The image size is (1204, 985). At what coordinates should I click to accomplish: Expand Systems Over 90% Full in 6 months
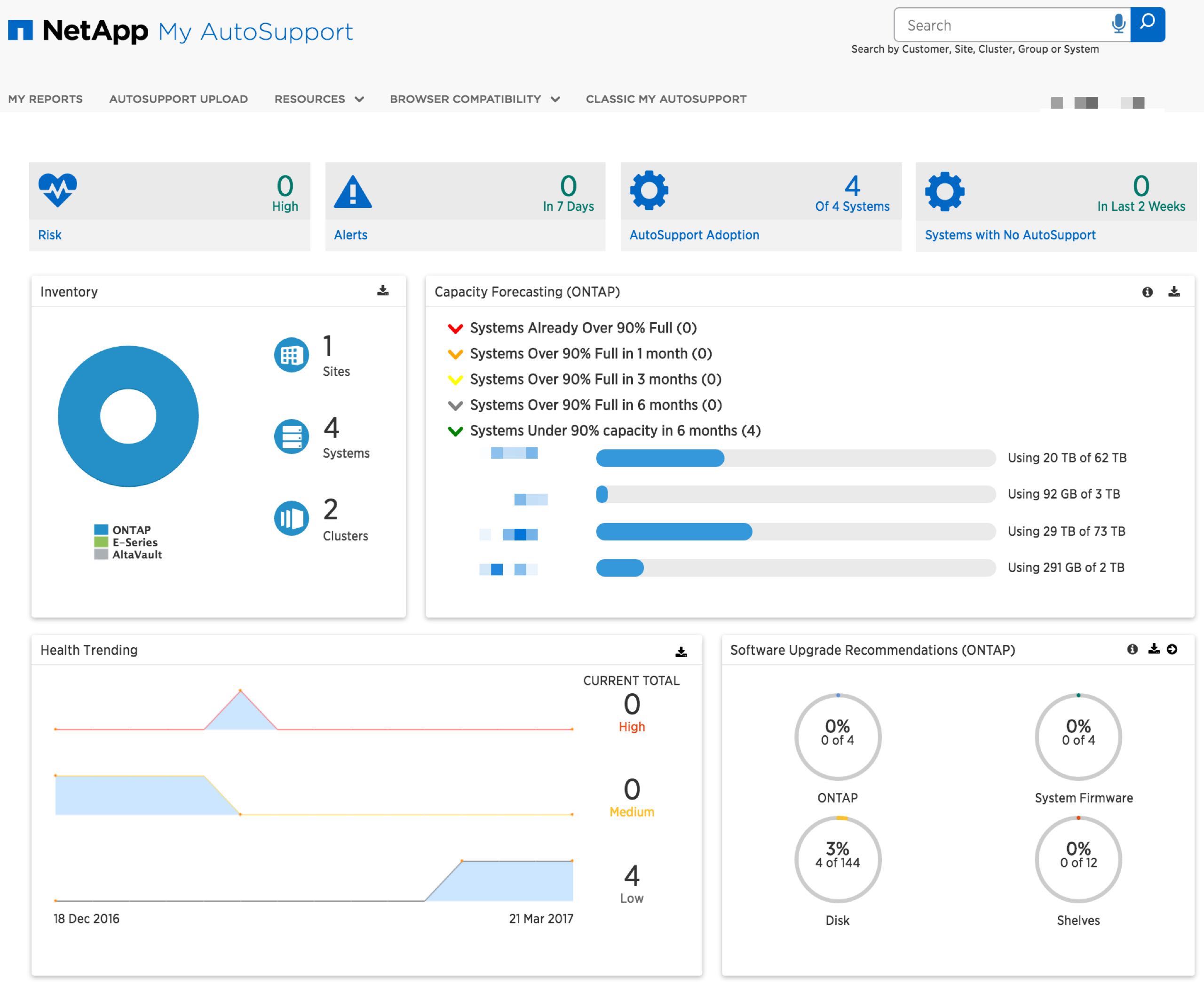[x=455, y=405]
